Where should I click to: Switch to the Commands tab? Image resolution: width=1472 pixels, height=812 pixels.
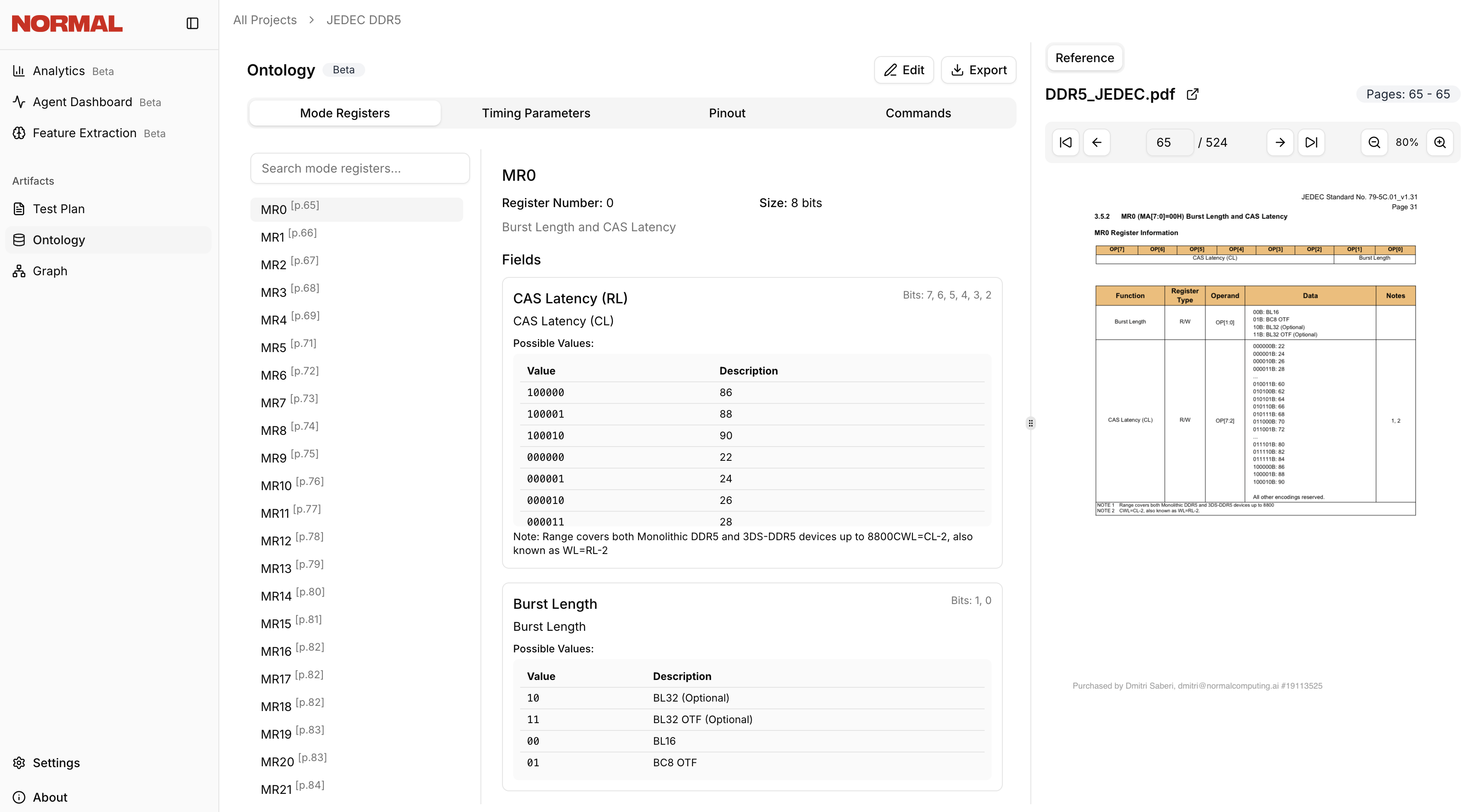[x=918, y=113]
